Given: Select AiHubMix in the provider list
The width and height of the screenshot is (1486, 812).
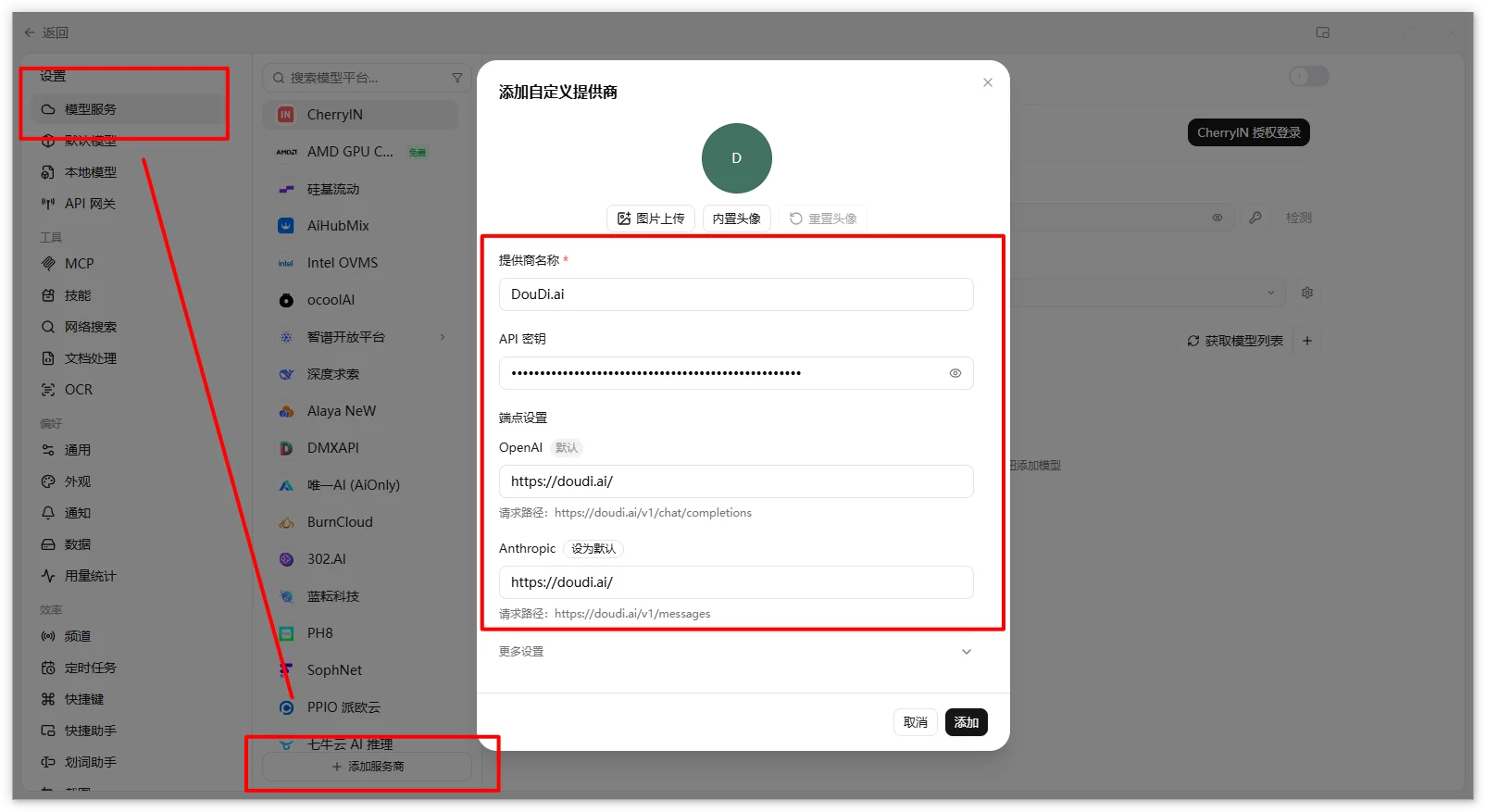Looking at the screenshot, I should [x=360, y=226].
